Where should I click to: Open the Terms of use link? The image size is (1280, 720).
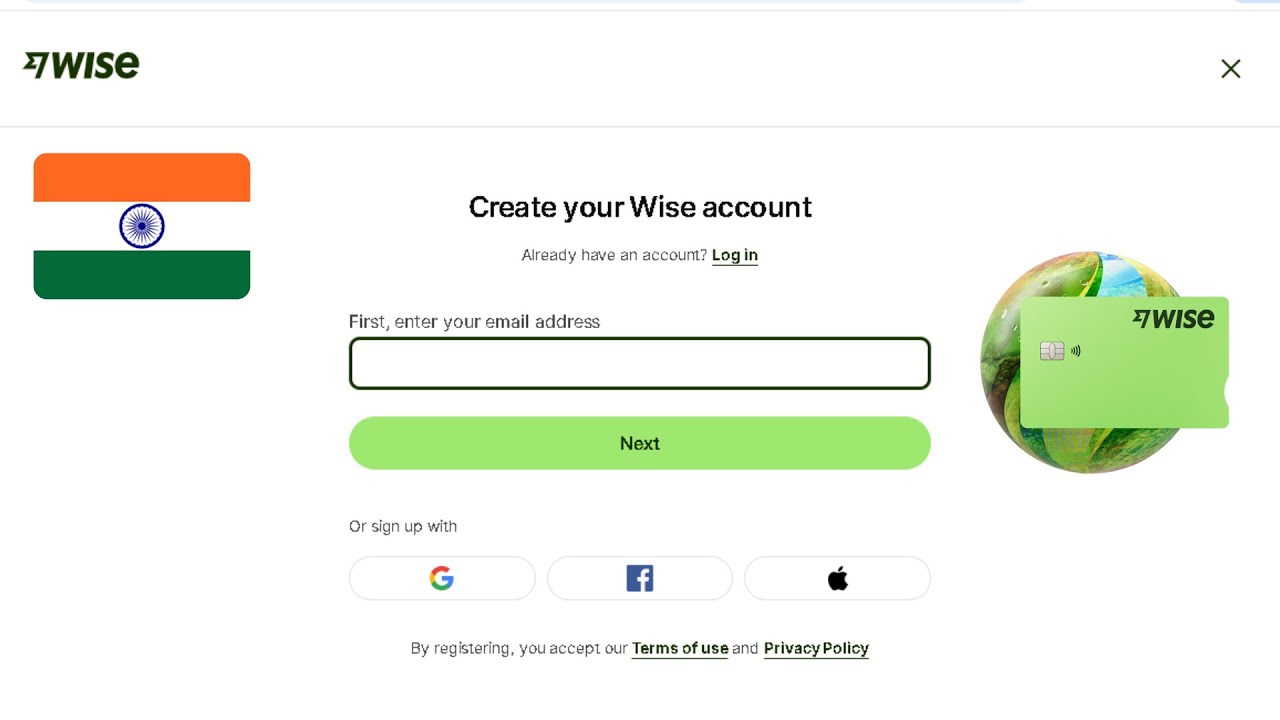(x=679, y=648)
